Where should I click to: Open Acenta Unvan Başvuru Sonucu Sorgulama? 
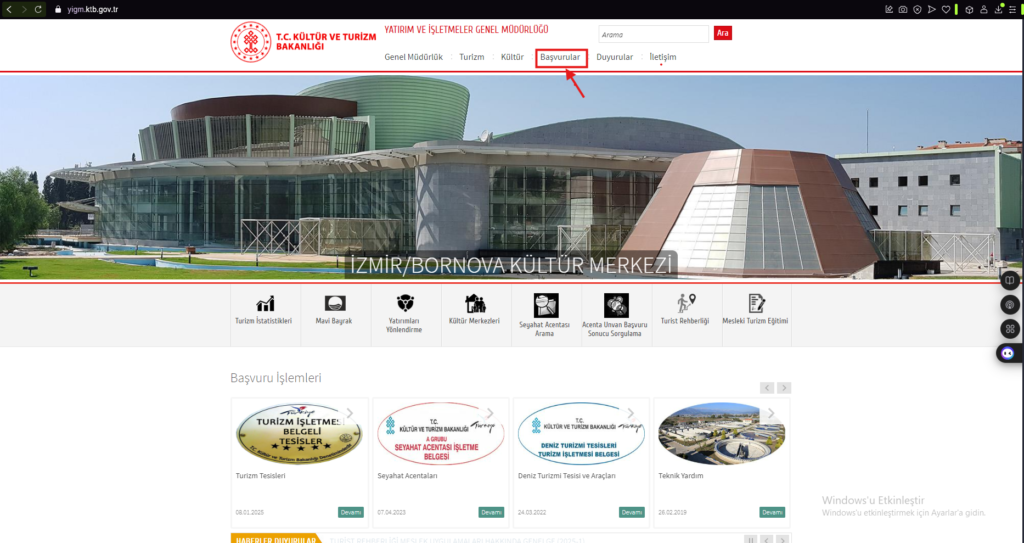click(x=615, y=305)
